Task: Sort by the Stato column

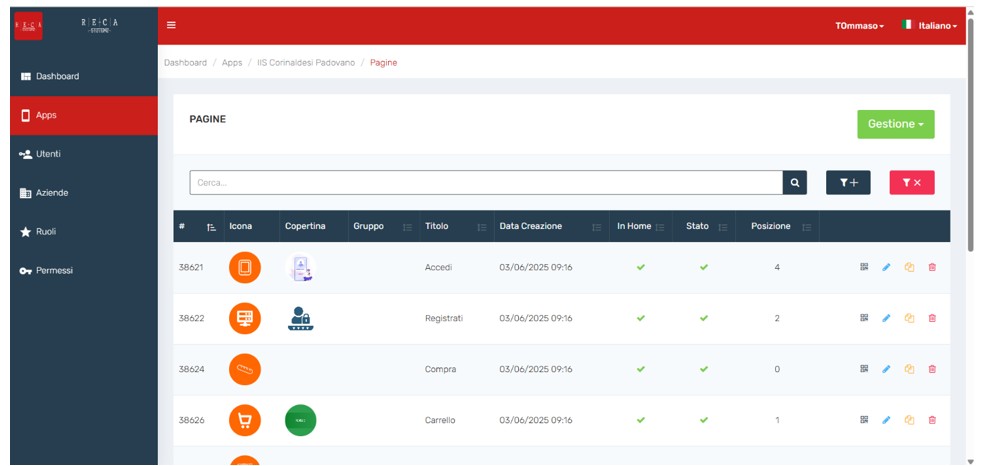Action: pyautogui.click(x=722, y=227)
